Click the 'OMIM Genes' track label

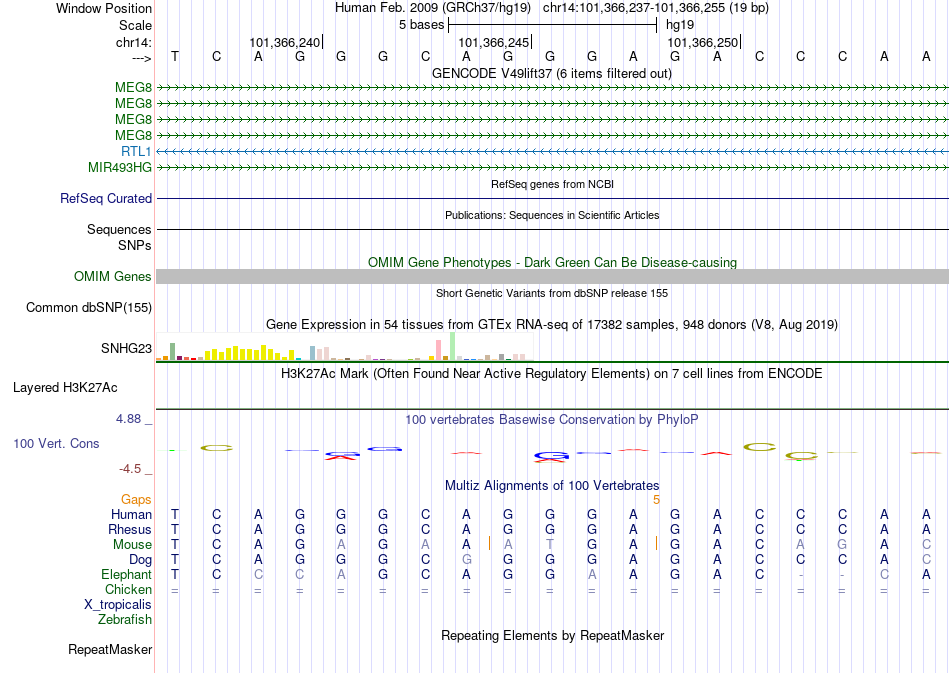(x=113, y=277)
